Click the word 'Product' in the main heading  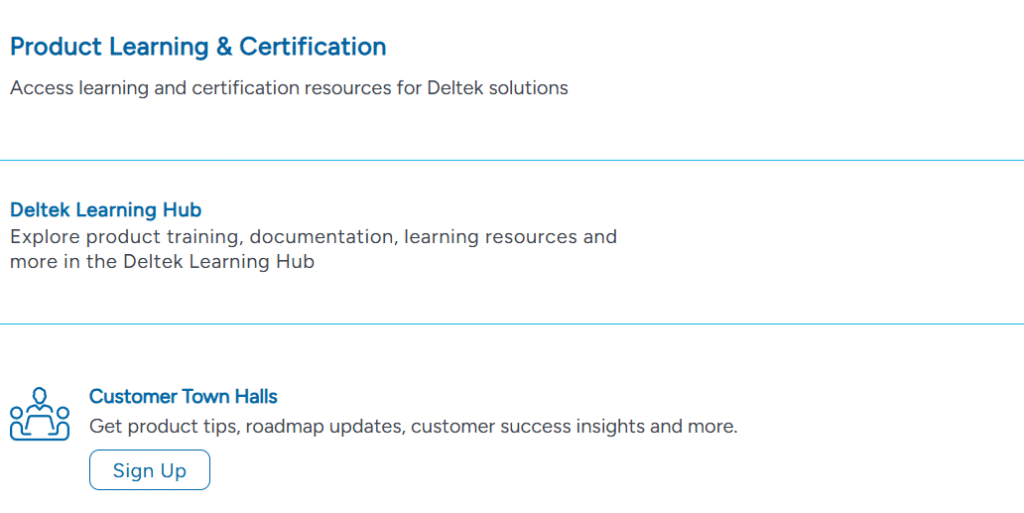(x=56, y=46)
